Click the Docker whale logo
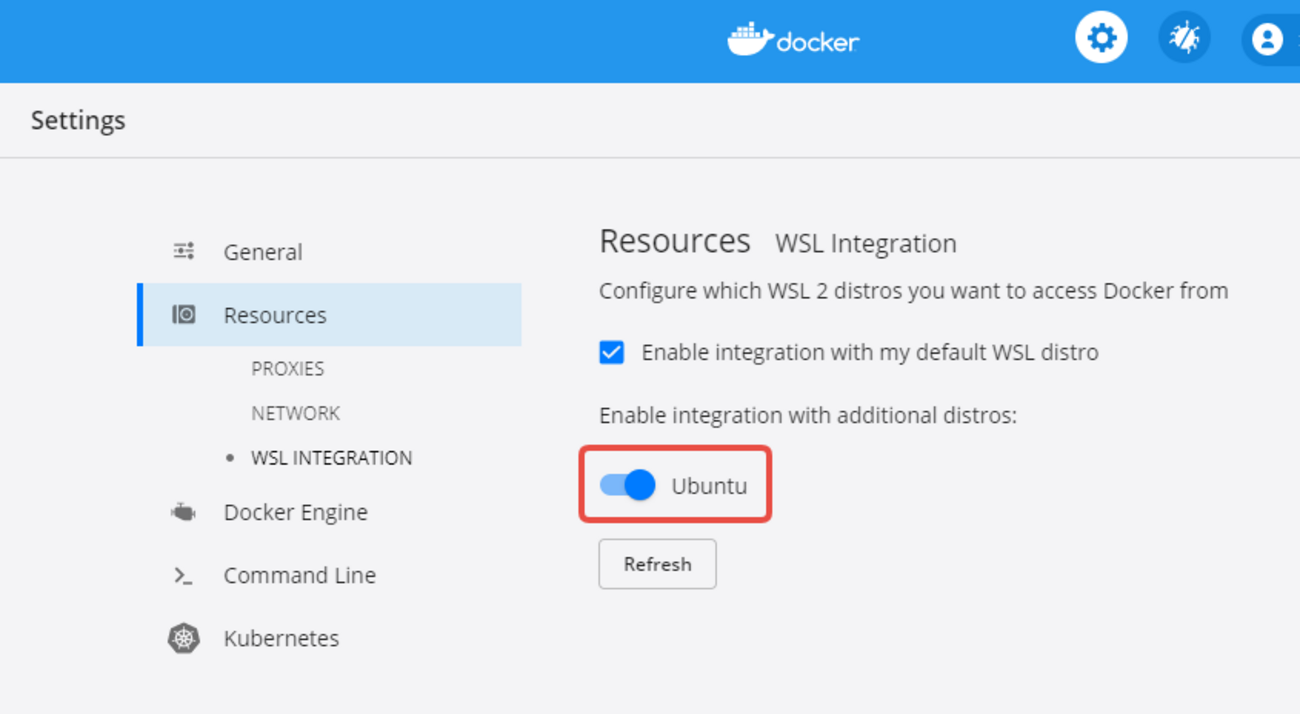Screen dimensions: 1300x714 (750, 39)
